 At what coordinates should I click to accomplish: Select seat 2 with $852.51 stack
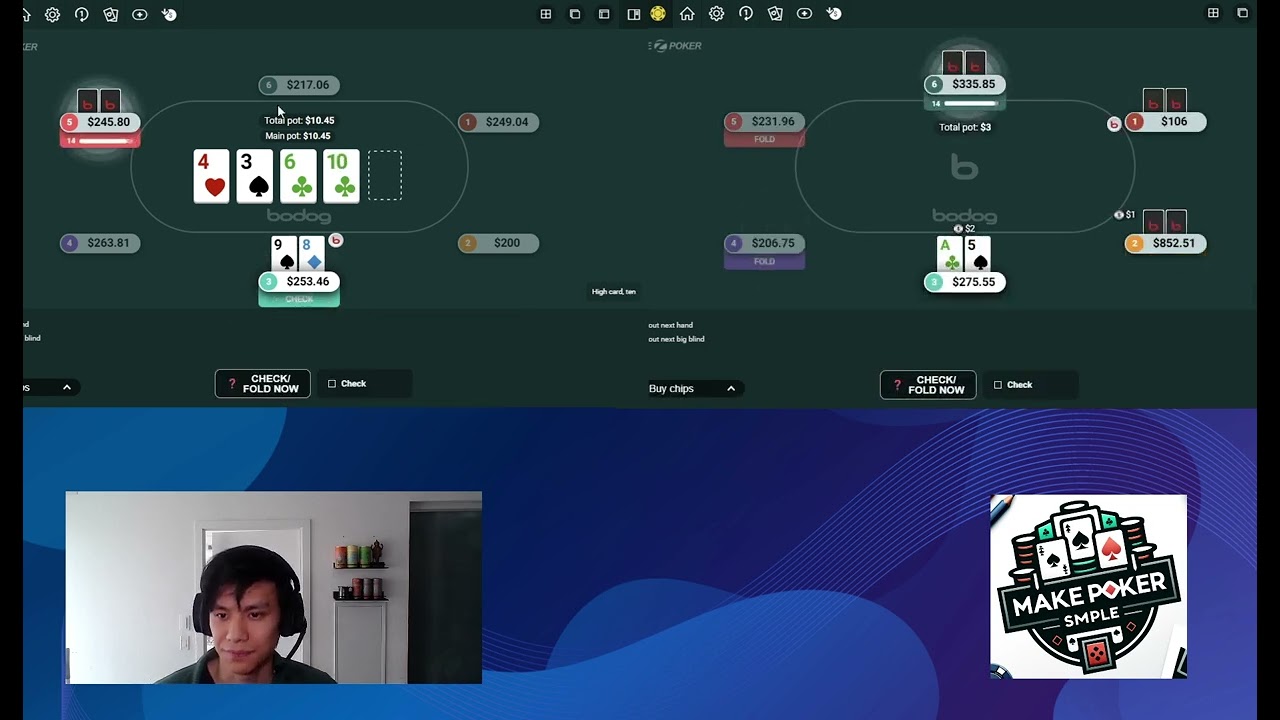pyautogui.click(x=1165, y=243)
